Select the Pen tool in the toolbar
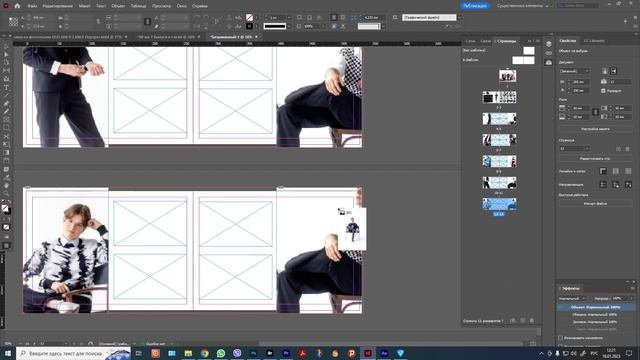 6,104
